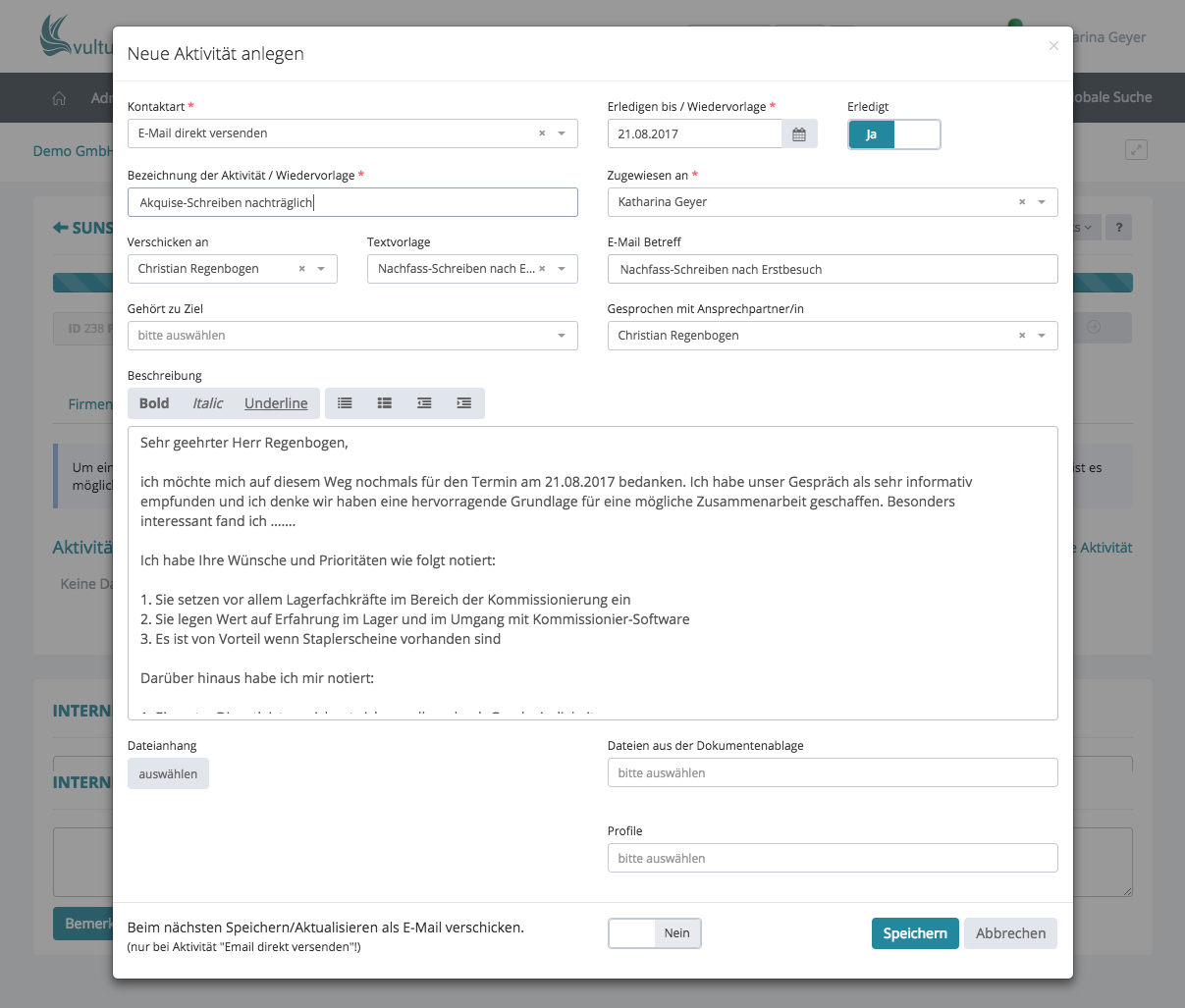
Task: Apply Underline formatting in the description
Action: click(276, 403)
